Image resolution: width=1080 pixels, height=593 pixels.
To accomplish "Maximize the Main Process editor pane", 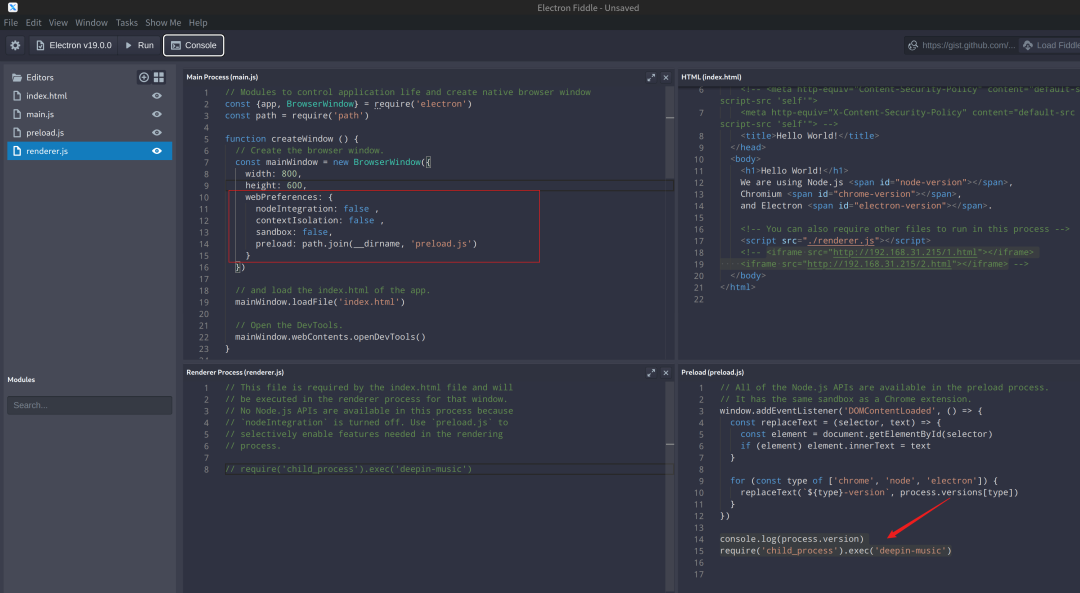I will [x=651, y=77].
